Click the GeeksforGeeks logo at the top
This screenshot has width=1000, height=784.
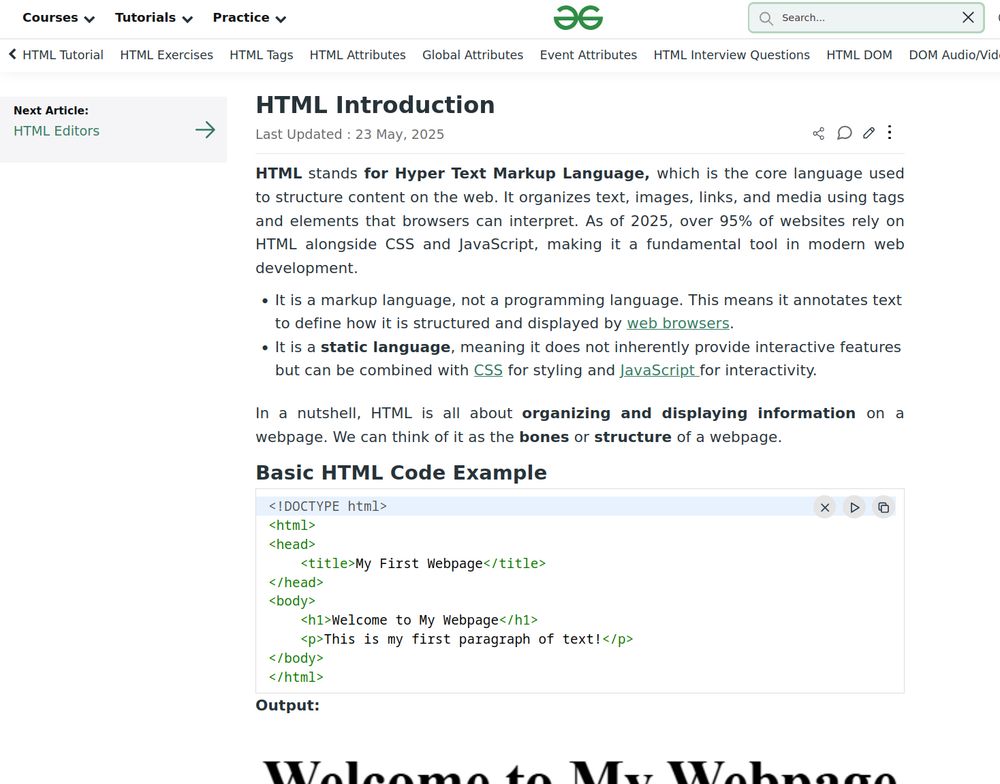577,17
